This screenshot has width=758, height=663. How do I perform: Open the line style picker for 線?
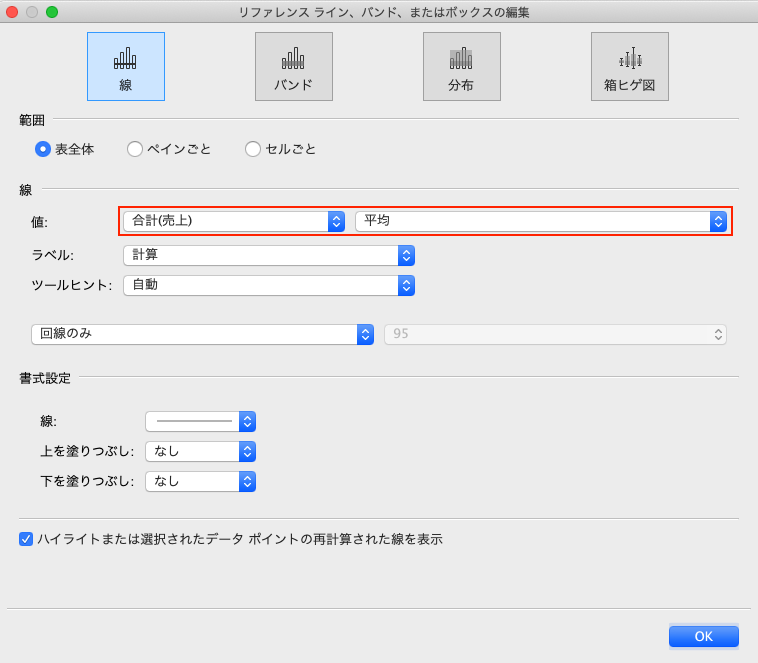tap(200, 421)
